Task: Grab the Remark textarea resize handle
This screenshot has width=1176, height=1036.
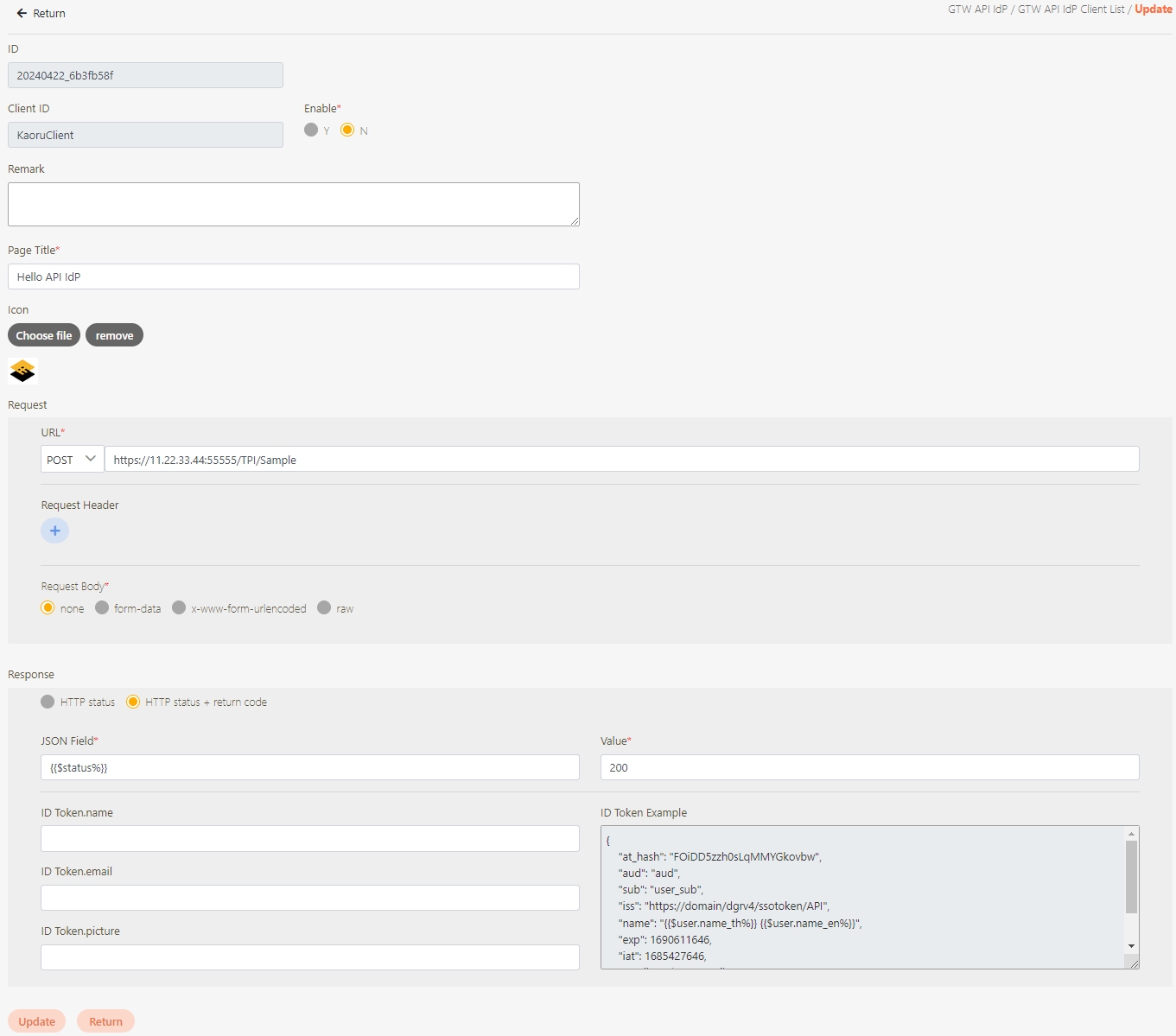Action: [575, 221]
